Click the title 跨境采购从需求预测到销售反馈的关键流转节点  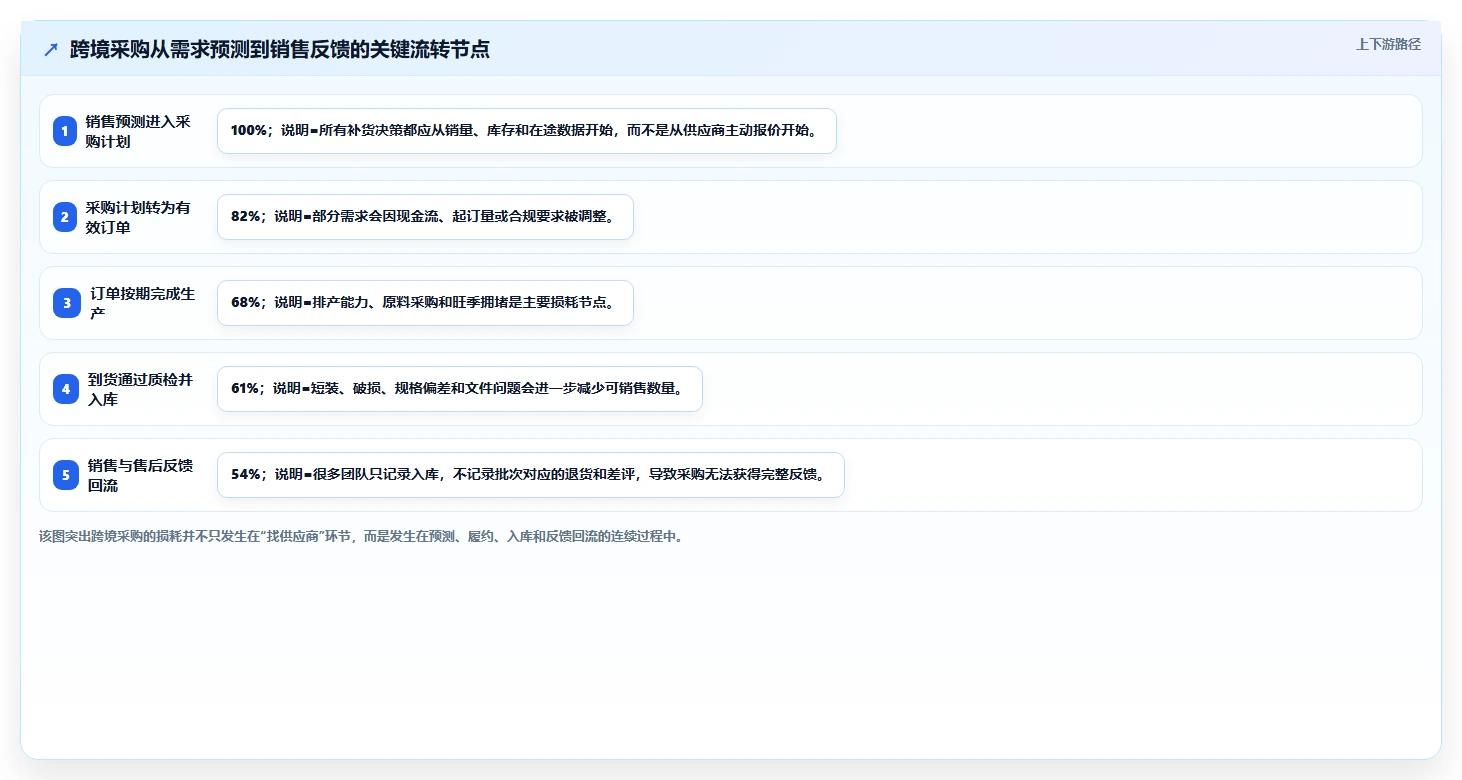click(x=280, y=49)
